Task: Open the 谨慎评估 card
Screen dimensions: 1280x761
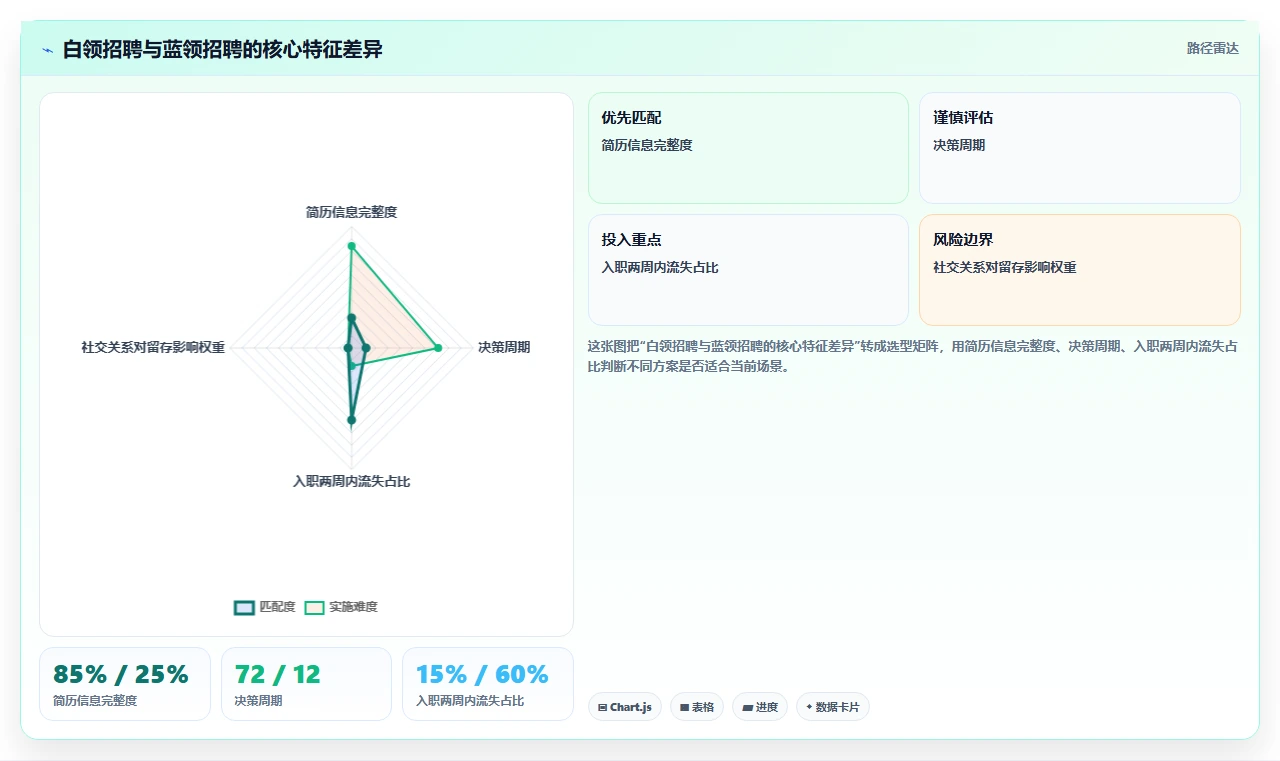Action: tap(1080, 148)
